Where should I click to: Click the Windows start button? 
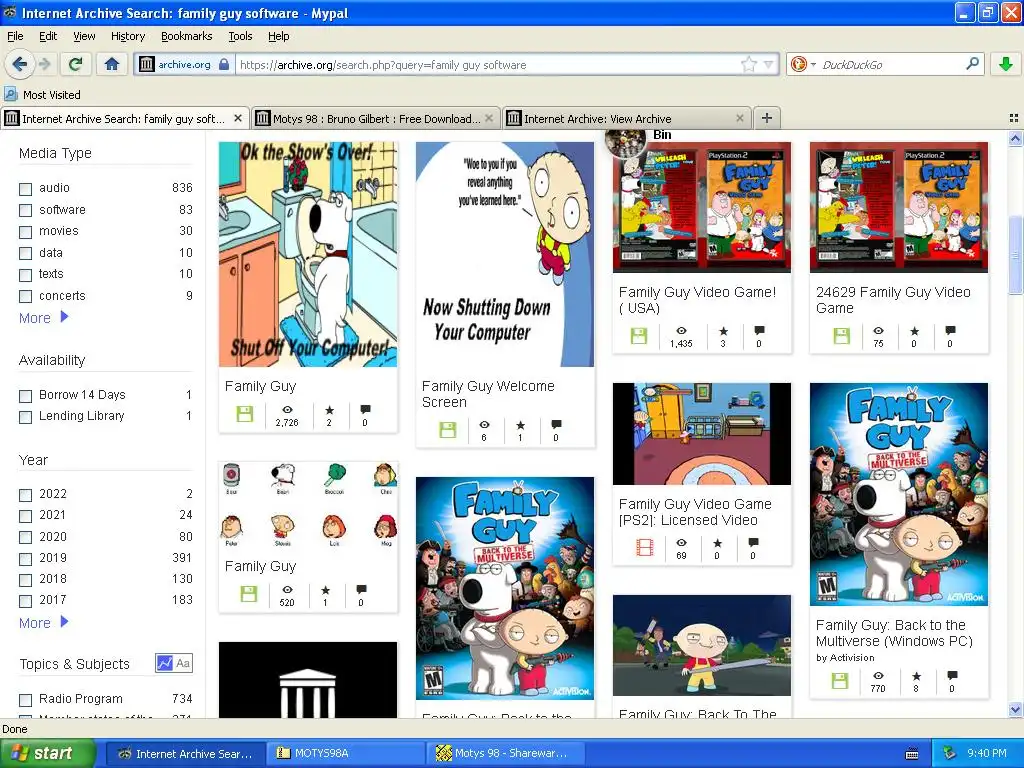tap(48, 753)
